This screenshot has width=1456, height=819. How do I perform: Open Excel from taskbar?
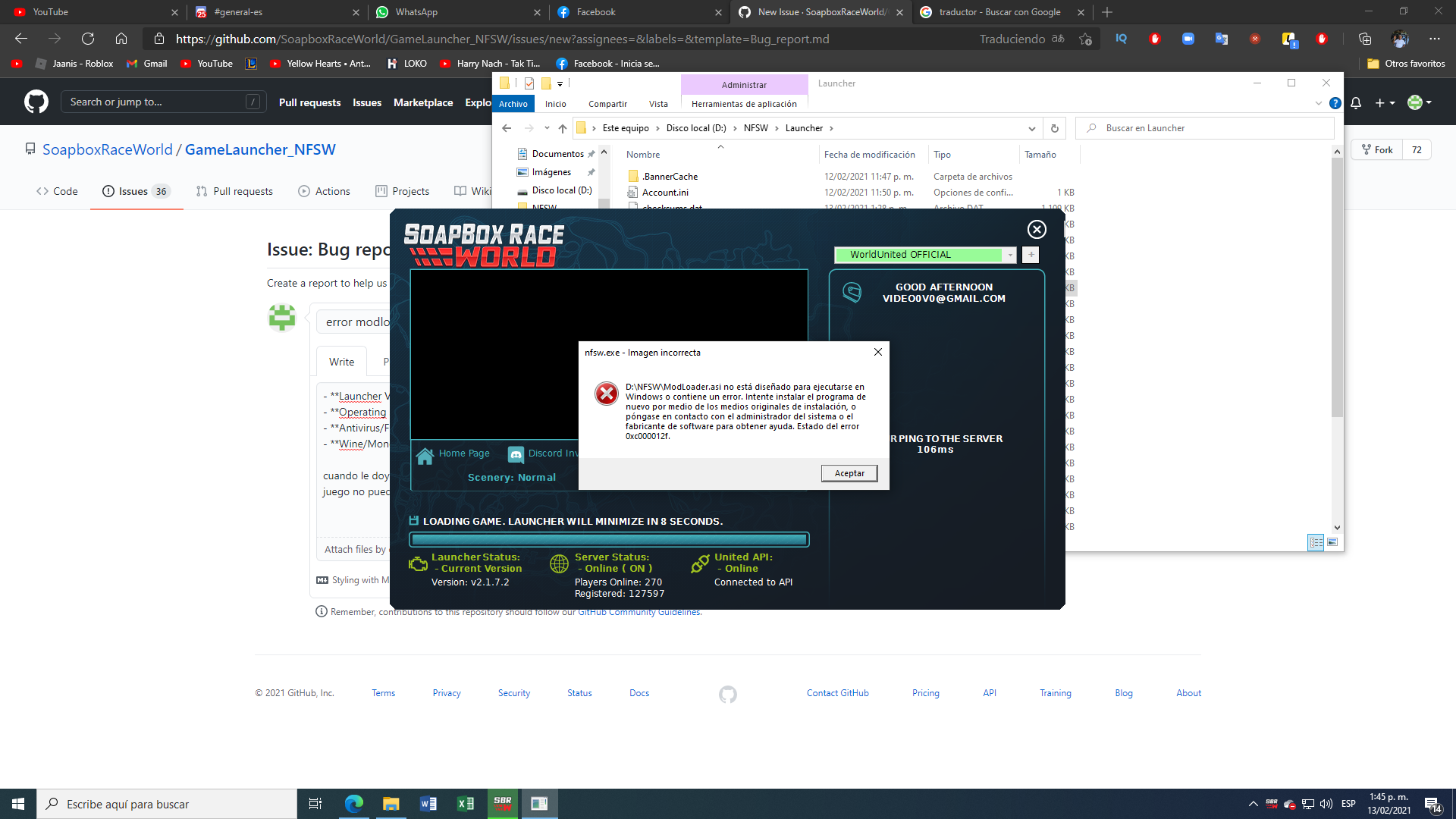click(465, 804)
